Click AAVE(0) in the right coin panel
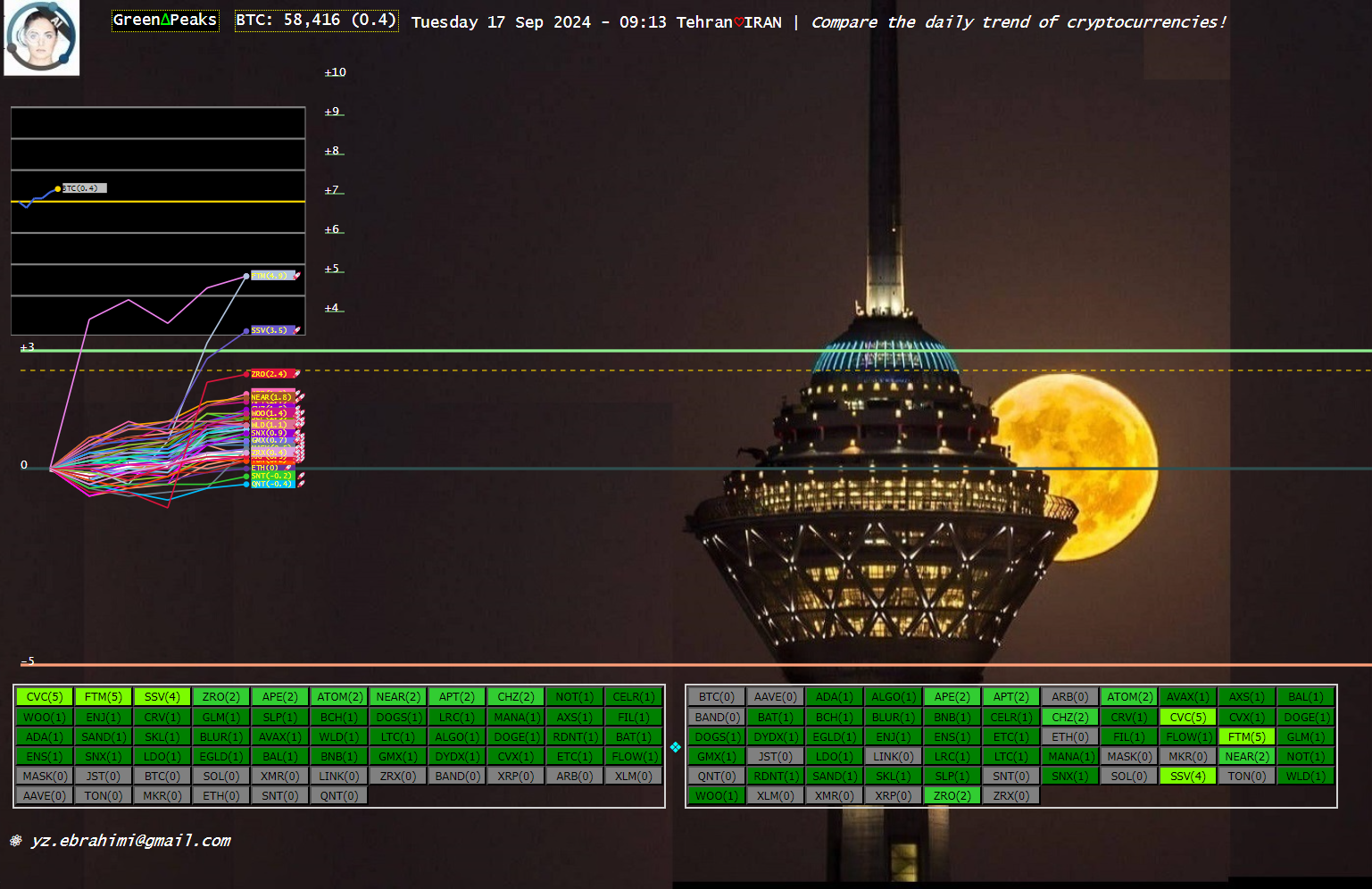Screen dimensions: 1372x889 [x=776, y=697]
